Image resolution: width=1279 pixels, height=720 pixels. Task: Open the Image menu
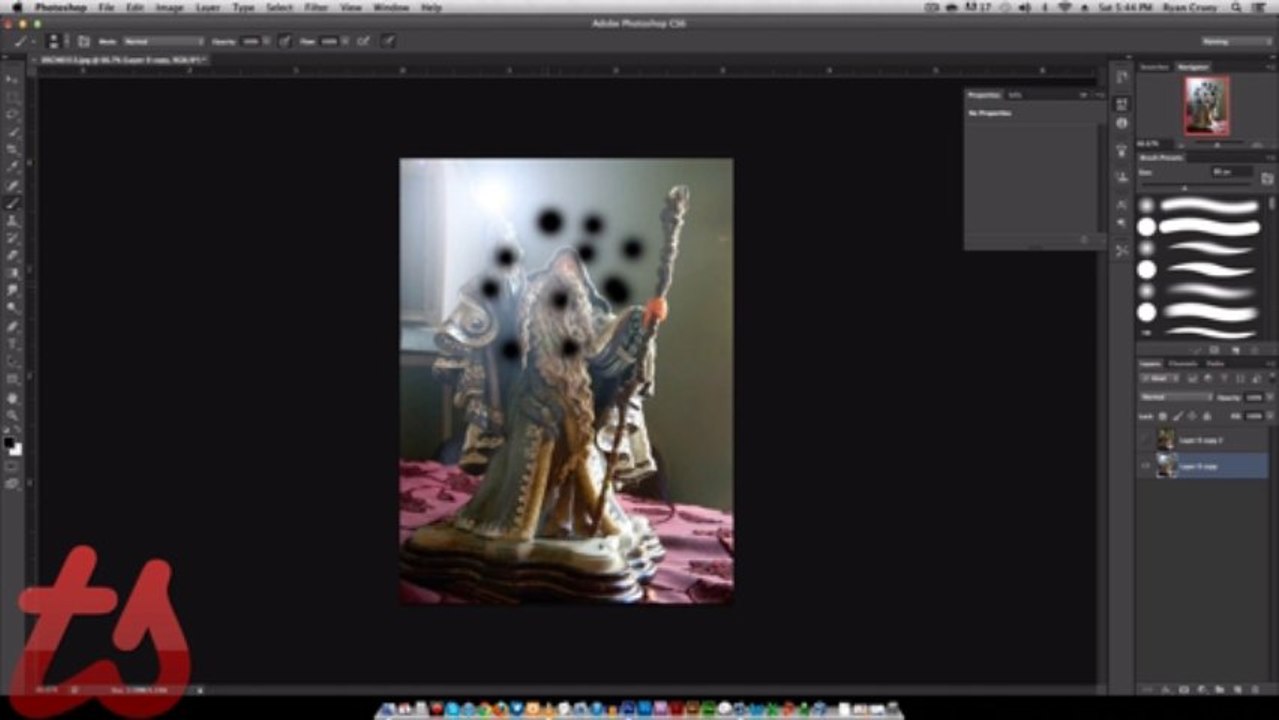169,7
